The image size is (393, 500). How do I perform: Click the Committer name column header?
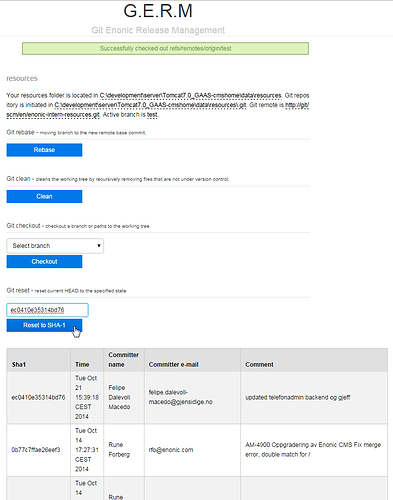pos(124,360)
